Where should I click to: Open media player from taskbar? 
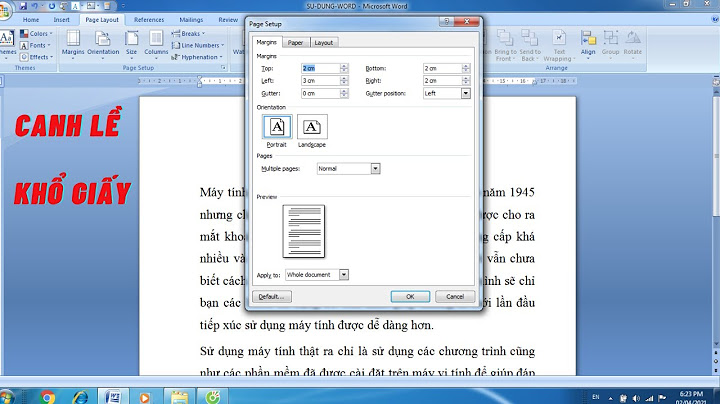click(145, 397)
